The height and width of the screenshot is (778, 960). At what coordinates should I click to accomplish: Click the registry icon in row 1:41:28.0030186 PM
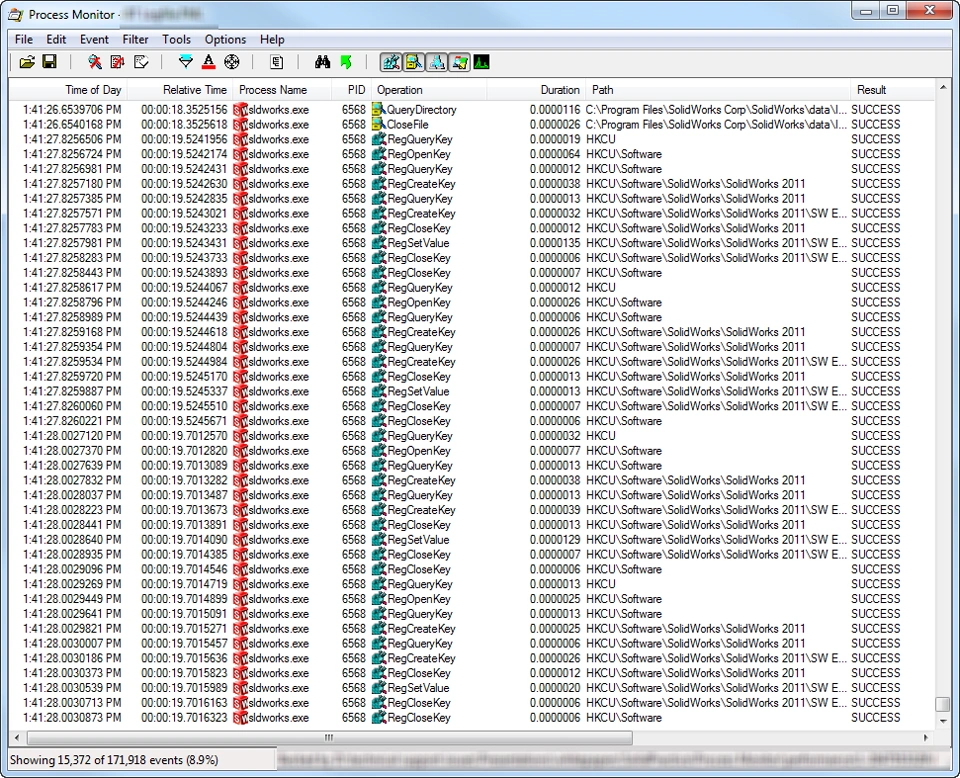[x=379, y=658]
